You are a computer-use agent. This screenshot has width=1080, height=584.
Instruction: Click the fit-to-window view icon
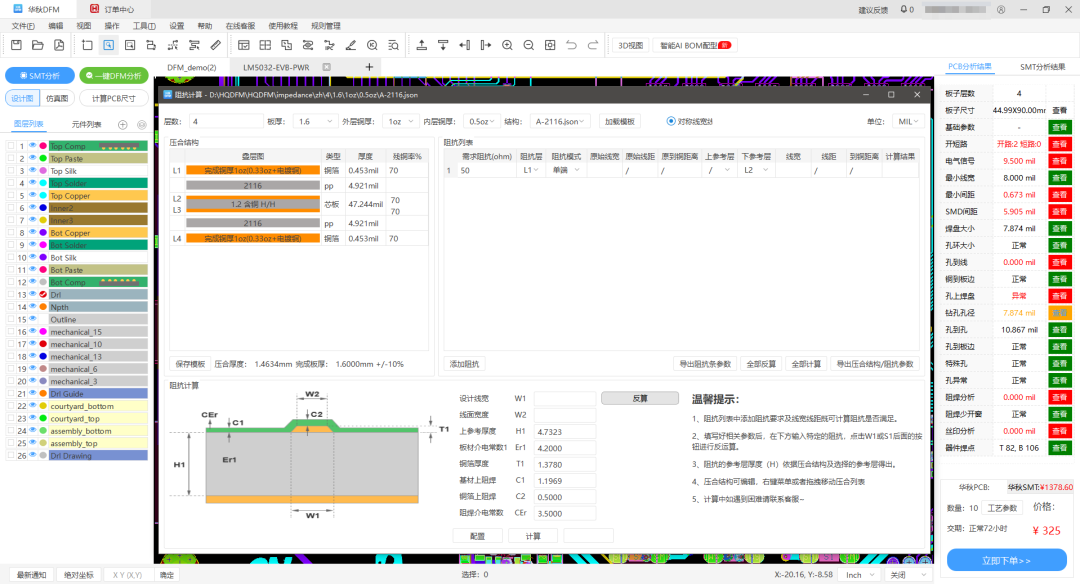click(x=550, y=45)
